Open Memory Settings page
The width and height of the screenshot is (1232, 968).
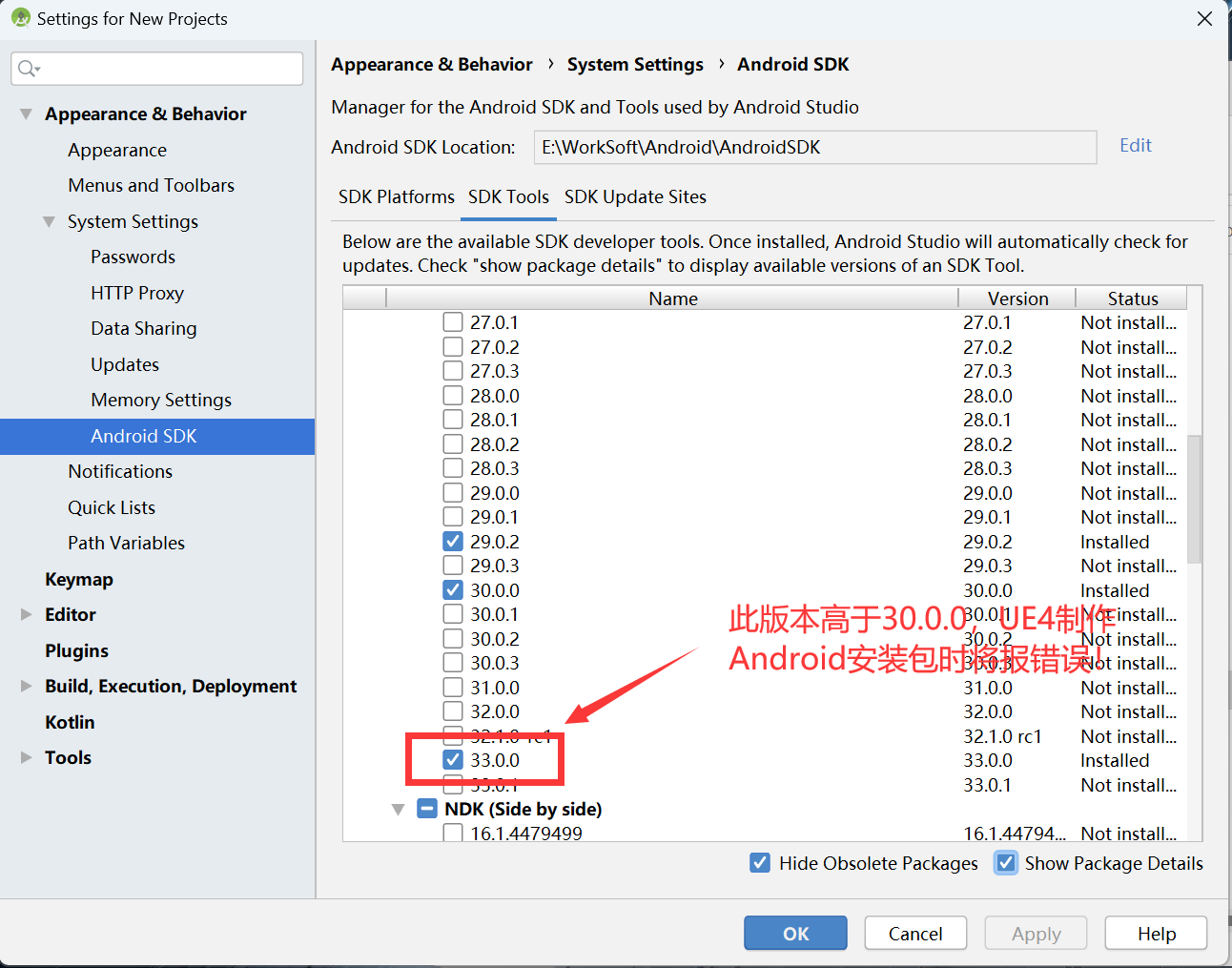tap(161, 401)
